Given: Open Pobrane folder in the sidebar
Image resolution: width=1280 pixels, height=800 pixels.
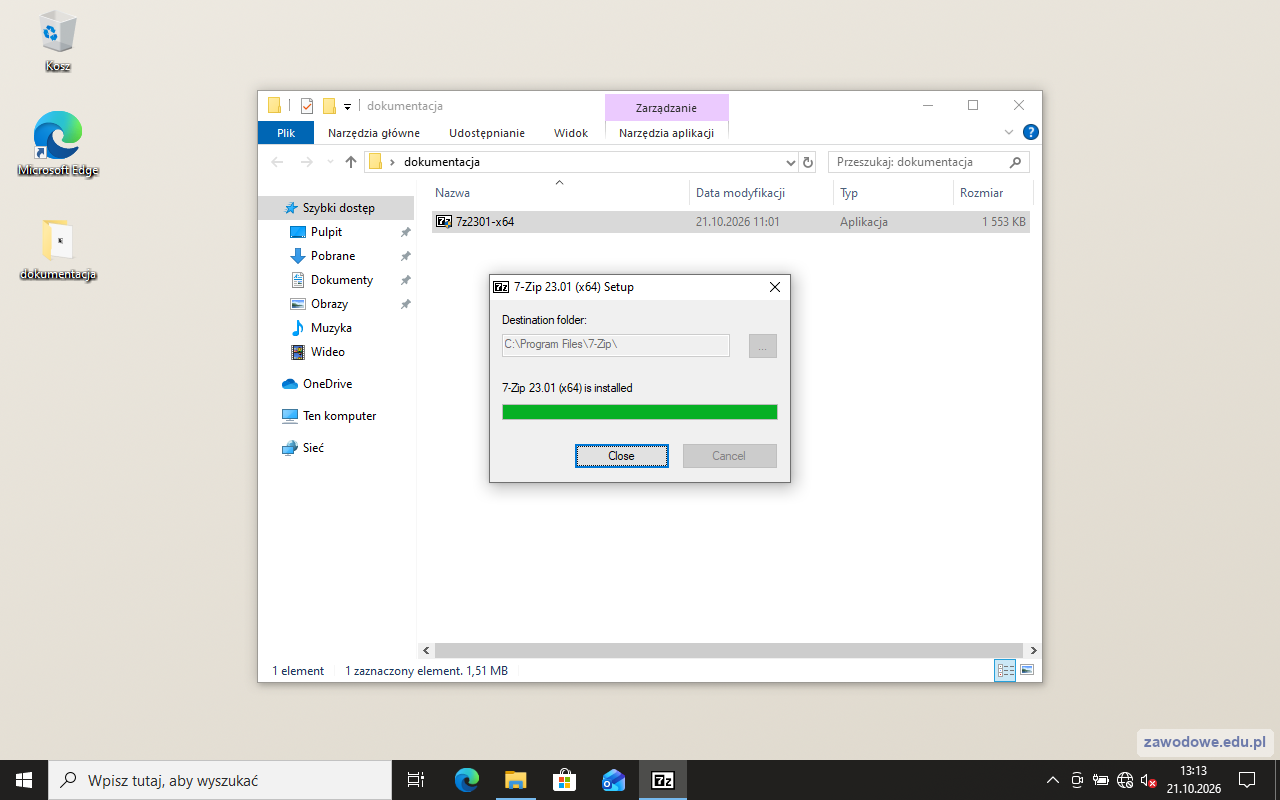Looking at the screenshot, I should pyautogui.click(x=338, y=256).
